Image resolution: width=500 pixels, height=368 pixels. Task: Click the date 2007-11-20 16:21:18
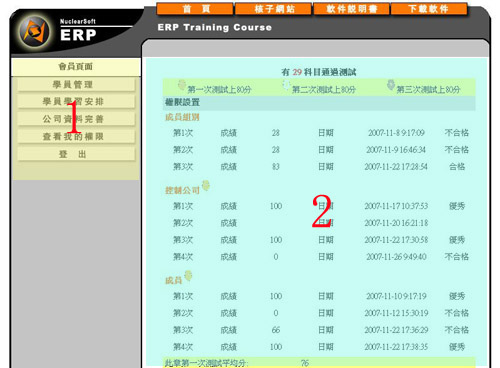coord(396,223)
